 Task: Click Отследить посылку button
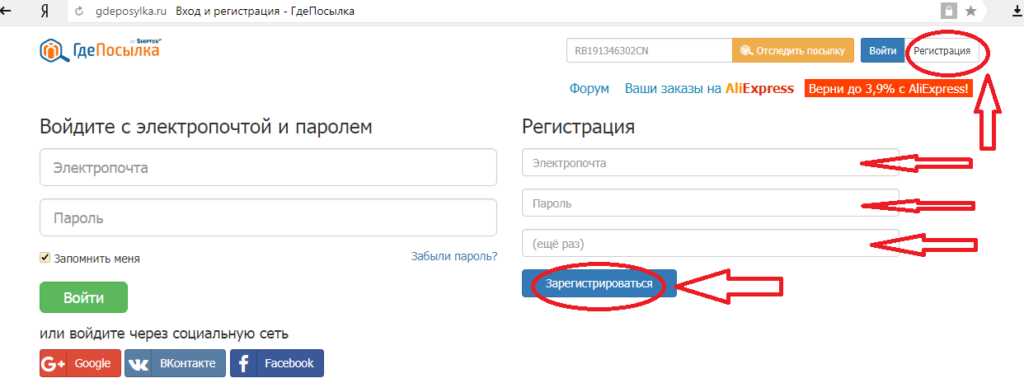793,50
